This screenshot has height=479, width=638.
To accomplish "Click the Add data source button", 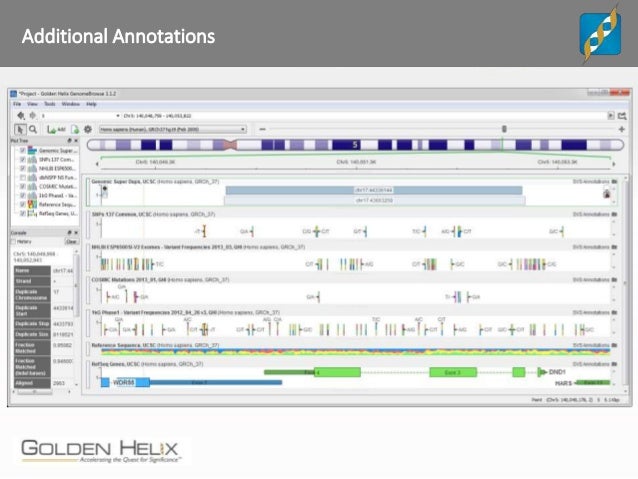I will click(x=56, y=129).
